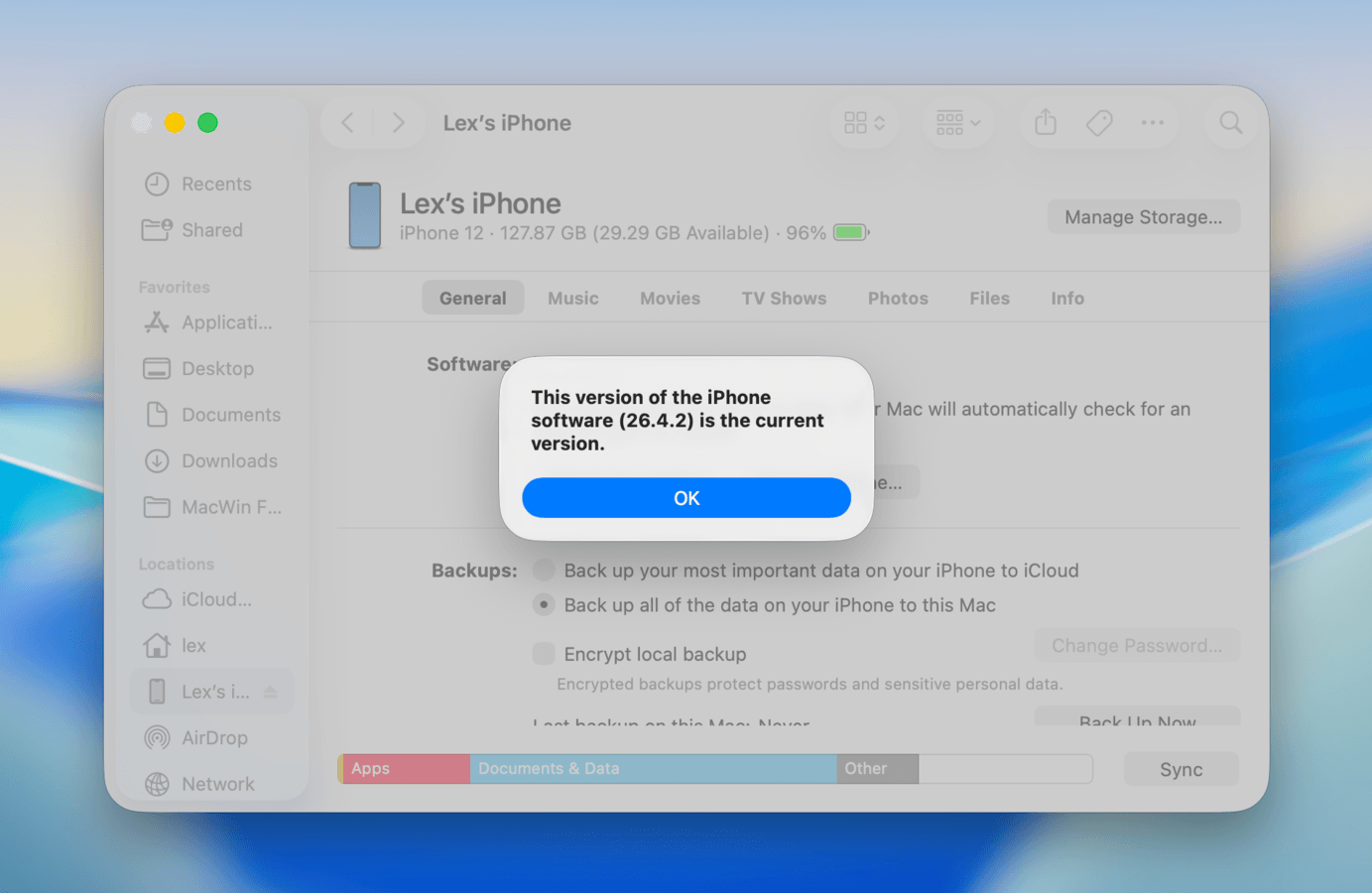
Task: Click the Locations section header
Action: tap(177, 564)
